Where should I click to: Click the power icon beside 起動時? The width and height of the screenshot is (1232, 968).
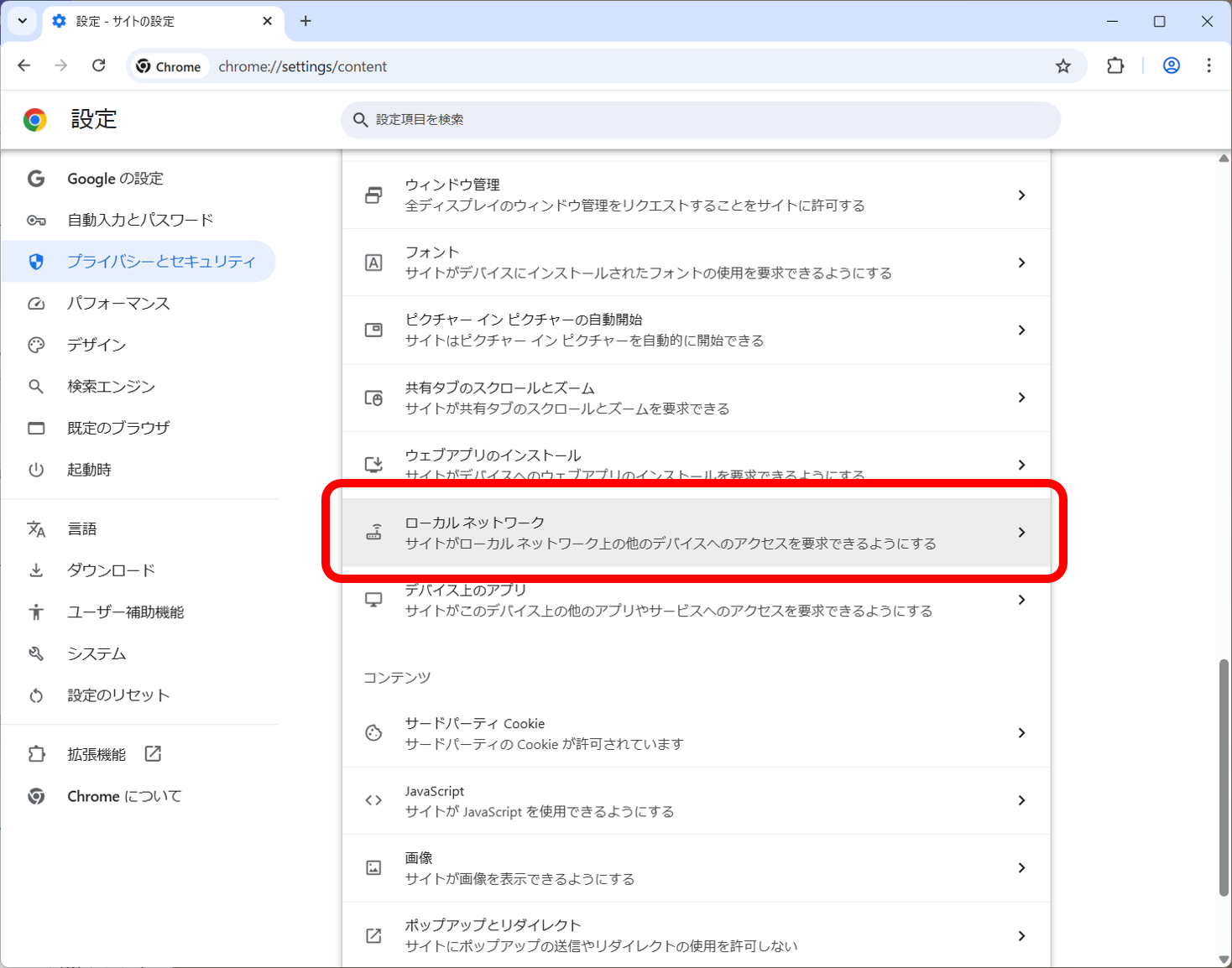36,470
